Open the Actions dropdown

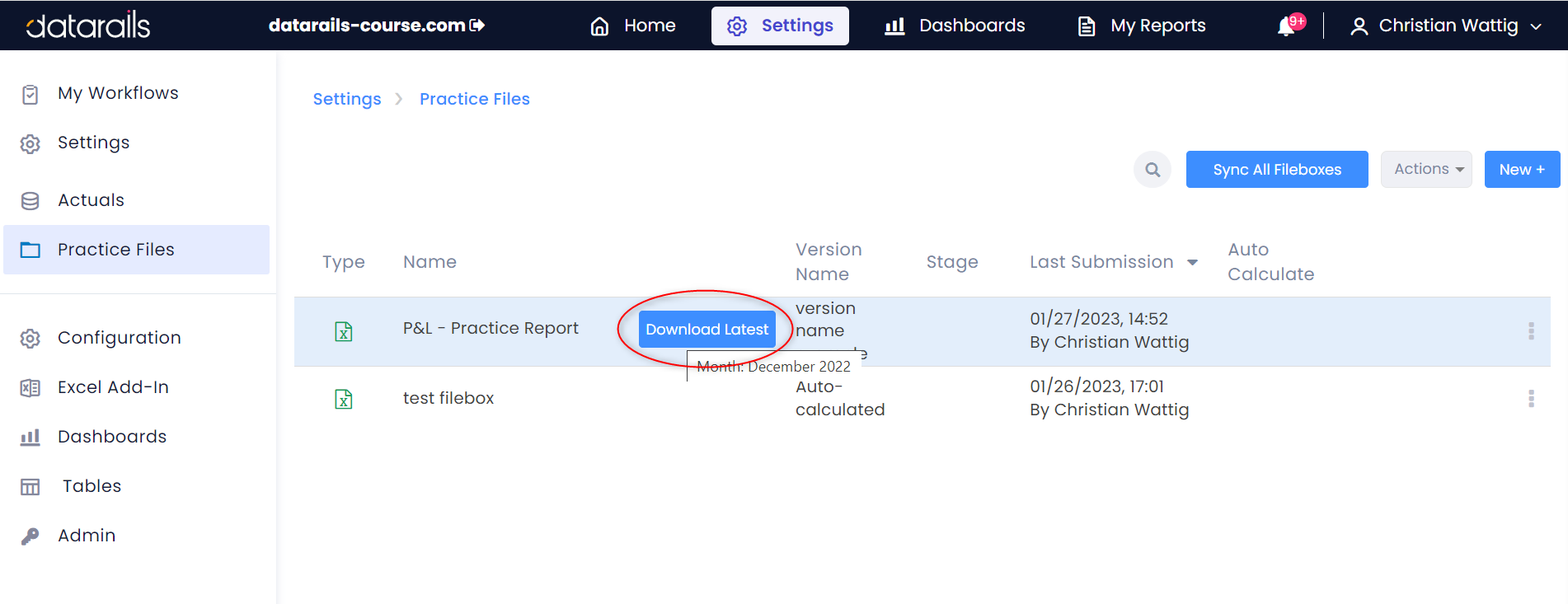(x=1426, y=169)
